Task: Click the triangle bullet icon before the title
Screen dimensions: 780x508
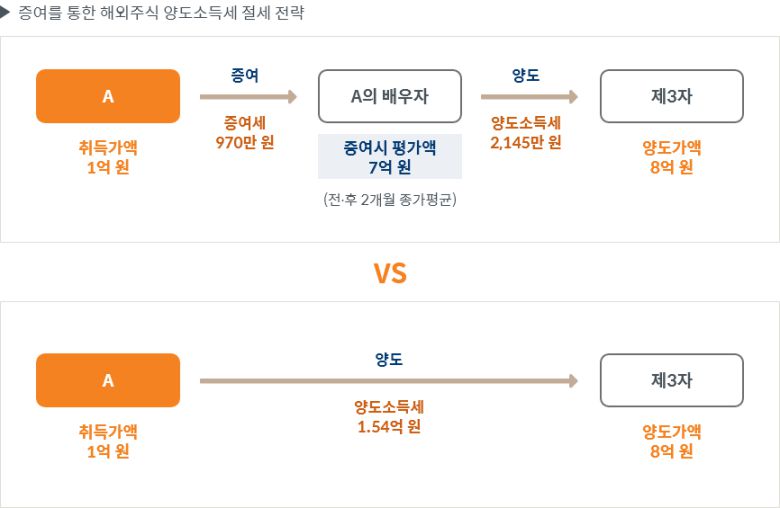Action: coord(7,13)
